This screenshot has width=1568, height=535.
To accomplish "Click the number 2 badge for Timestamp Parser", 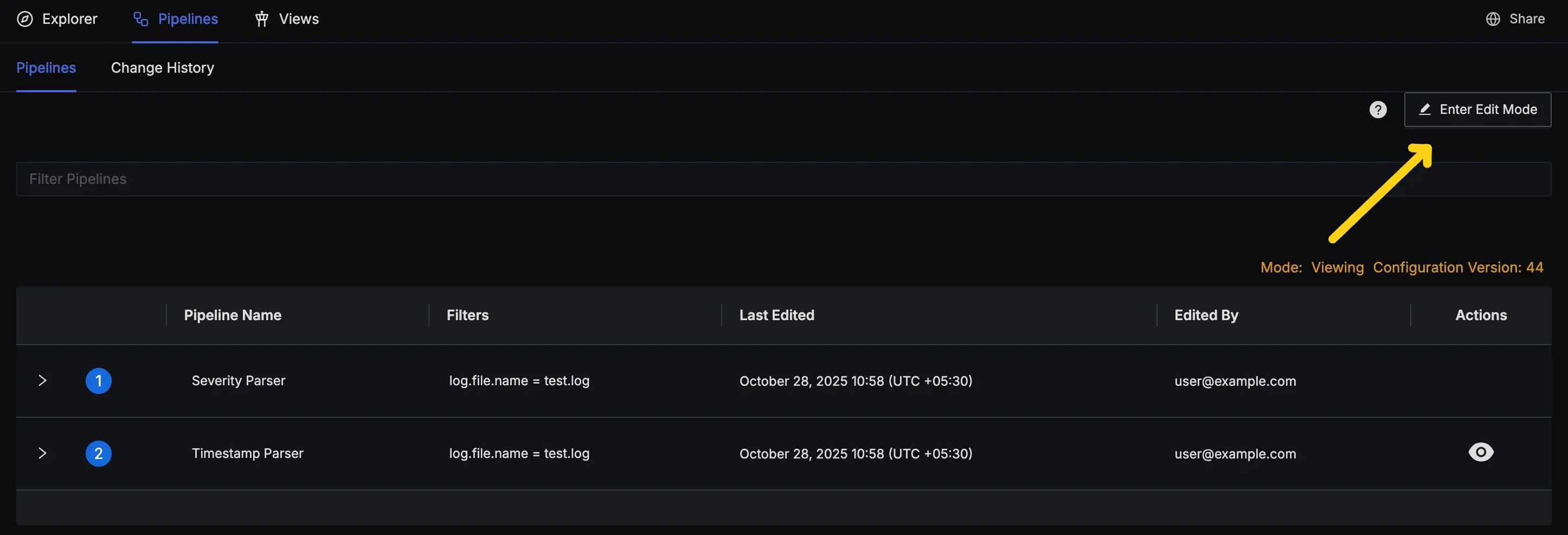I will 99,454.
